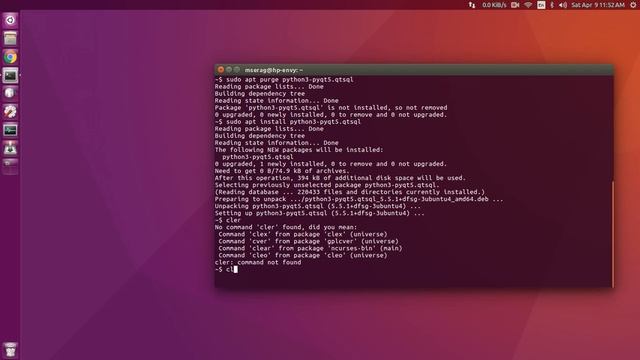Click 'Selecting previously unselected package' line
This screenshot has width=640, height=360.
(327, 185)
